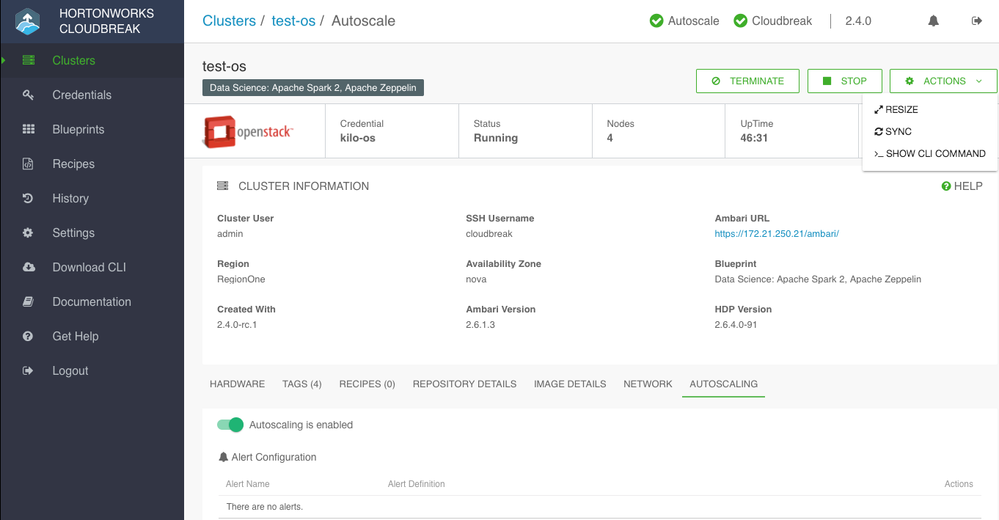Expand the Actions dropdown button
Viewport: 999px width, 520px height.
(x=943, y=81)
